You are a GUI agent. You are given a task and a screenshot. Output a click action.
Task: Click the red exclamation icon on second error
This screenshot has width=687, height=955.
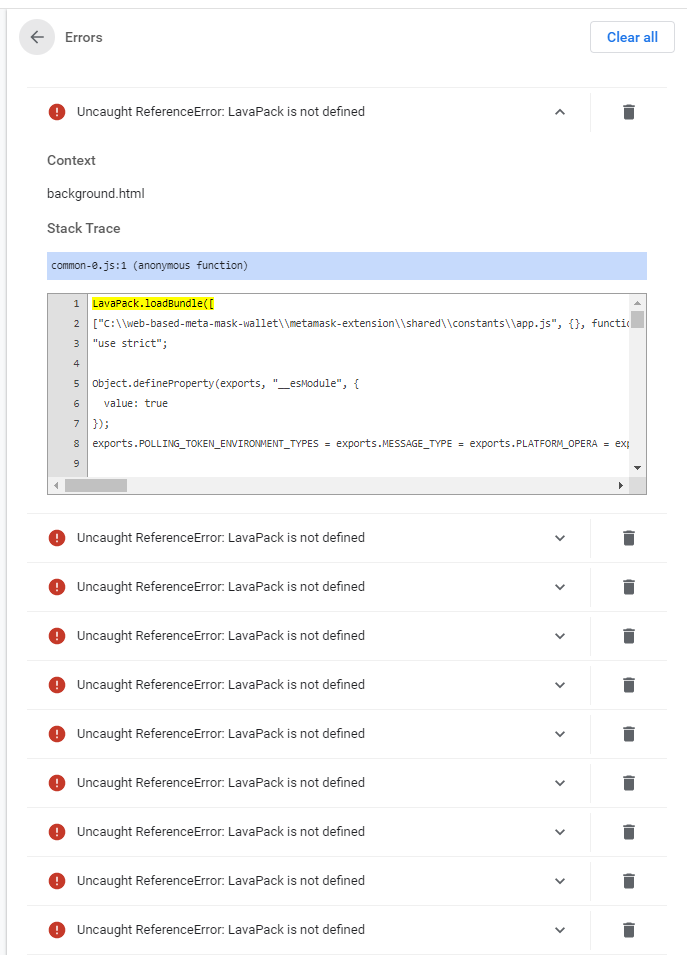pyautogui.click(x=57, y=538)
